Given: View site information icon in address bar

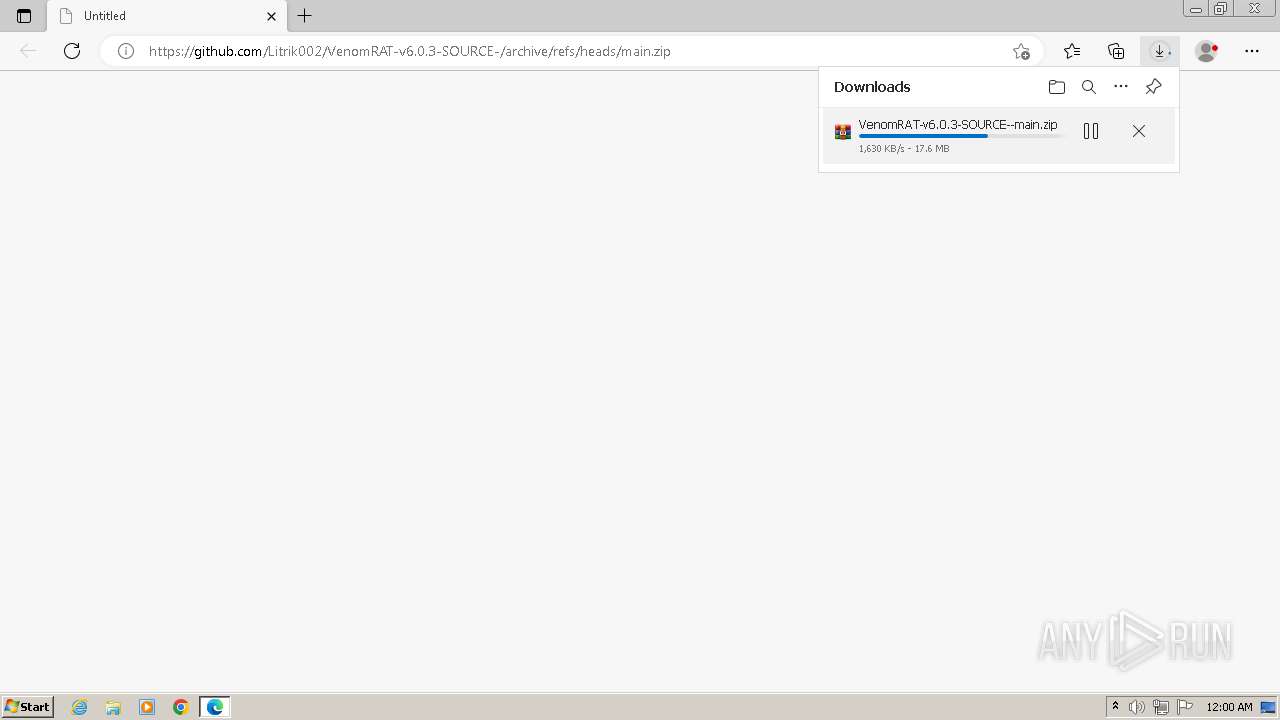Looking at the screenshot, I should point(126,51).
